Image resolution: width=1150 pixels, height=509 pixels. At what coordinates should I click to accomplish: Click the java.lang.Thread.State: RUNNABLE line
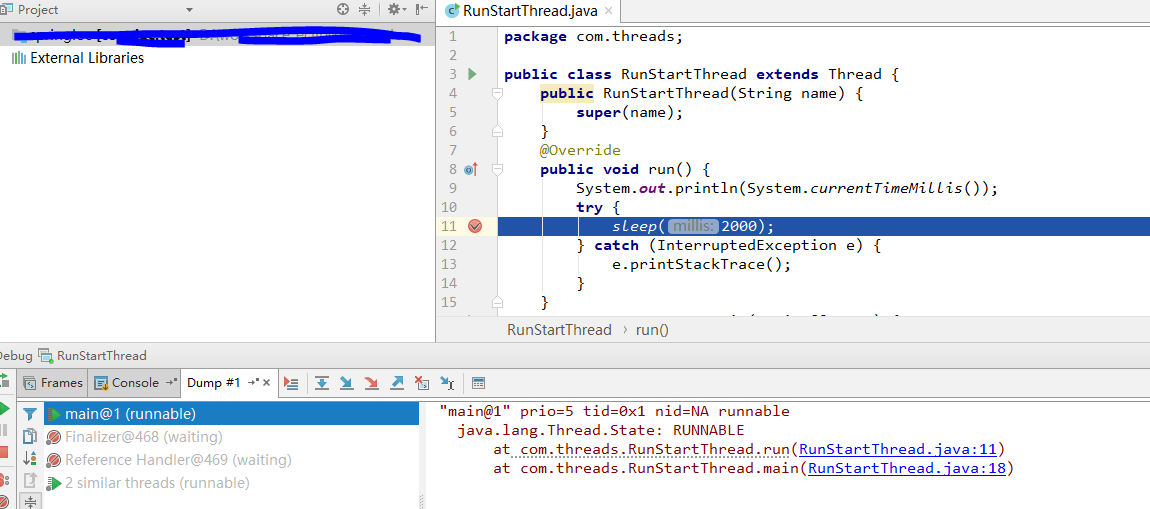click(x=601, y=431)
